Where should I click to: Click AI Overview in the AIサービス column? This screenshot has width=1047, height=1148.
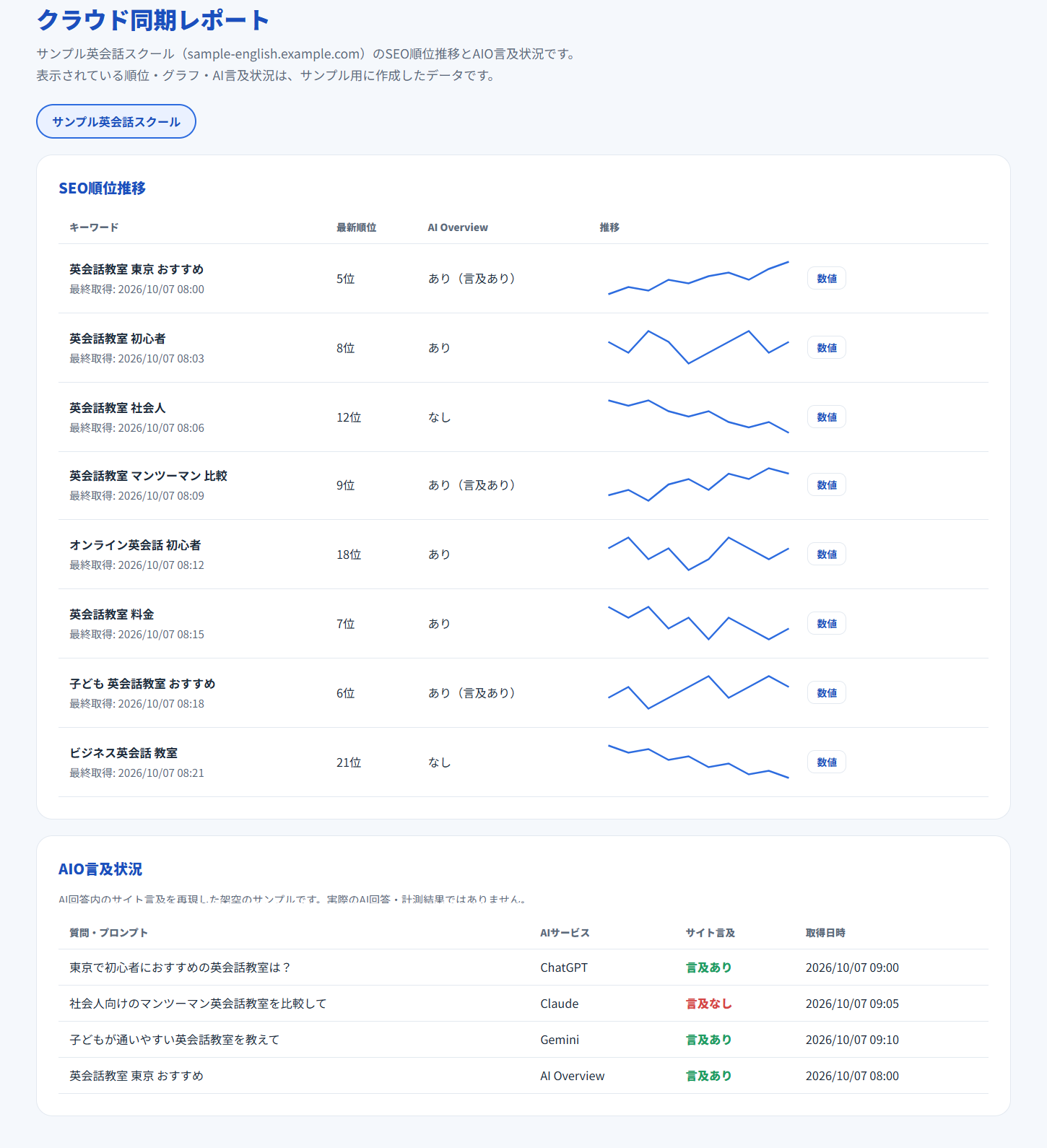point(573,1076)
